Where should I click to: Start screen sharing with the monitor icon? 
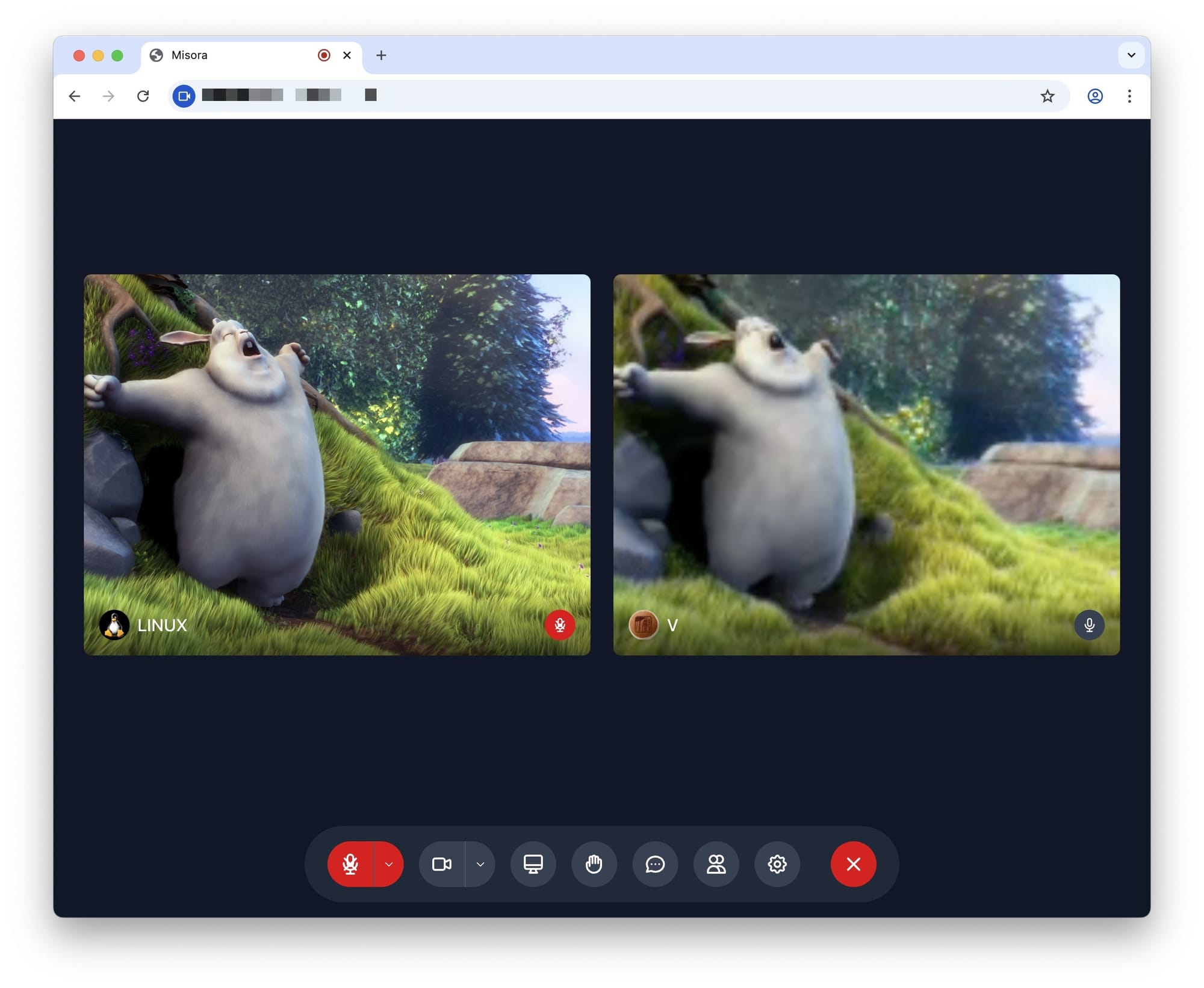point(533,864)
